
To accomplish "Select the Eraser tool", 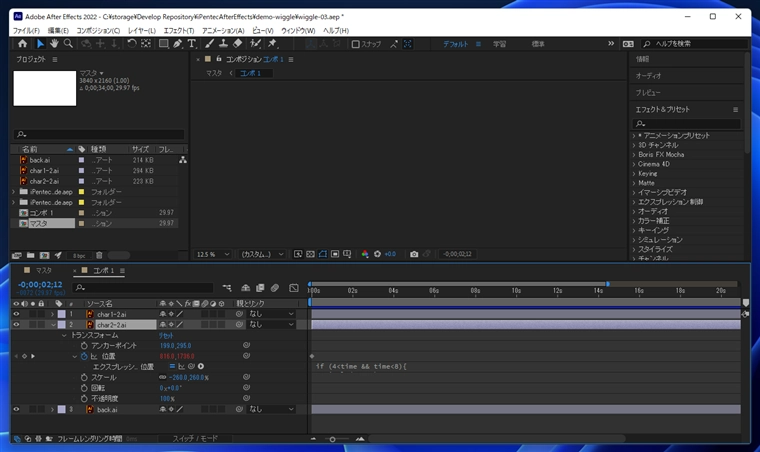I will [x=238, y=44].
